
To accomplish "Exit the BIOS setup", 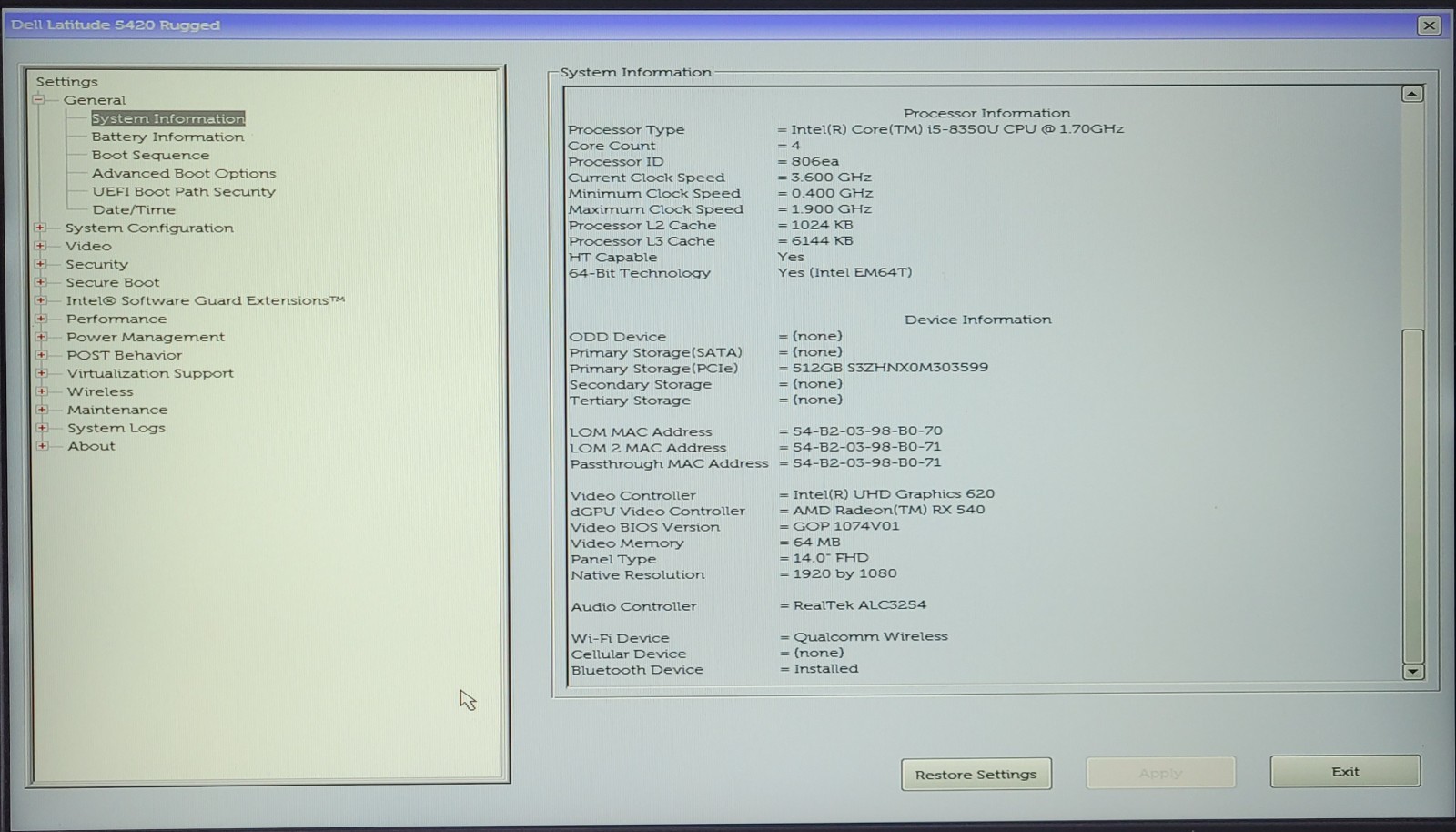I will click(1345, 771).
